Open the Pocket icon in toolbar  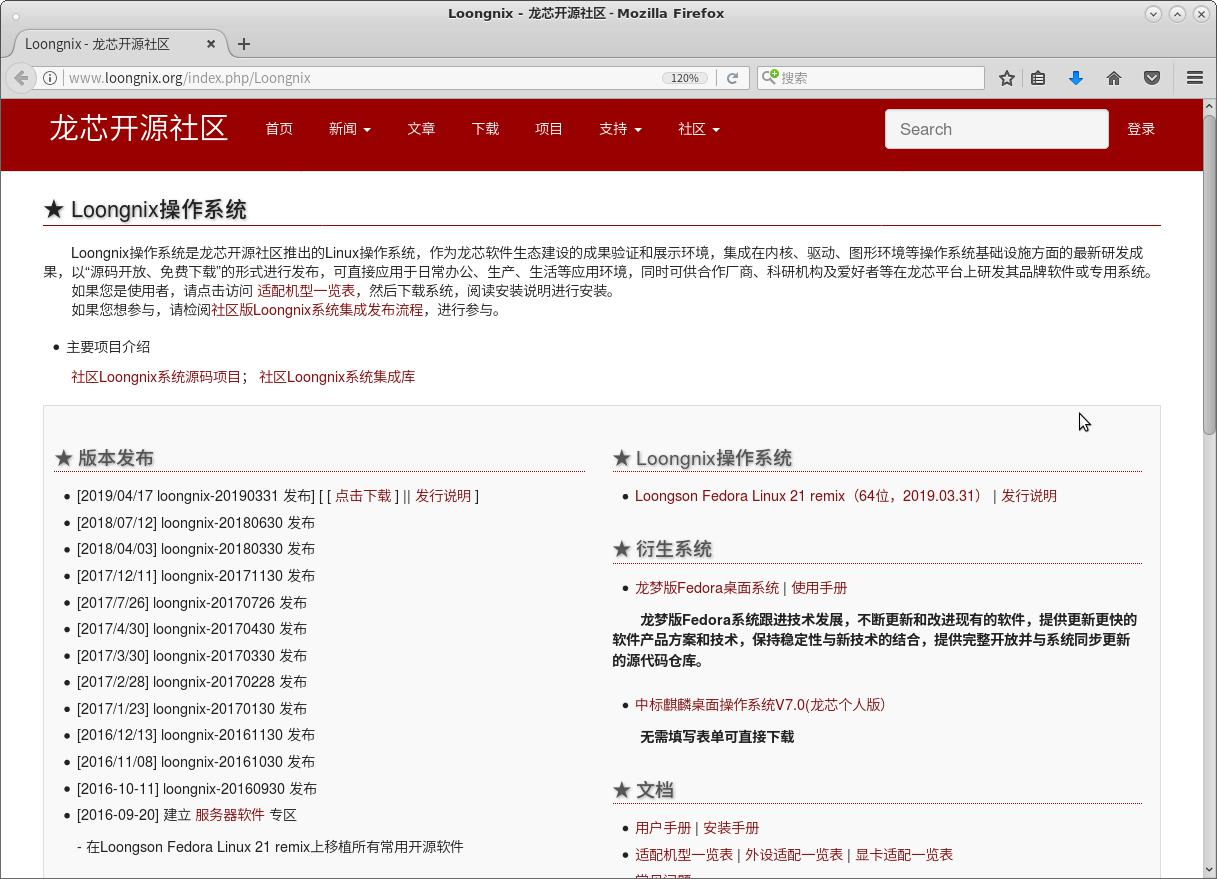click(x=1152, y=78)
